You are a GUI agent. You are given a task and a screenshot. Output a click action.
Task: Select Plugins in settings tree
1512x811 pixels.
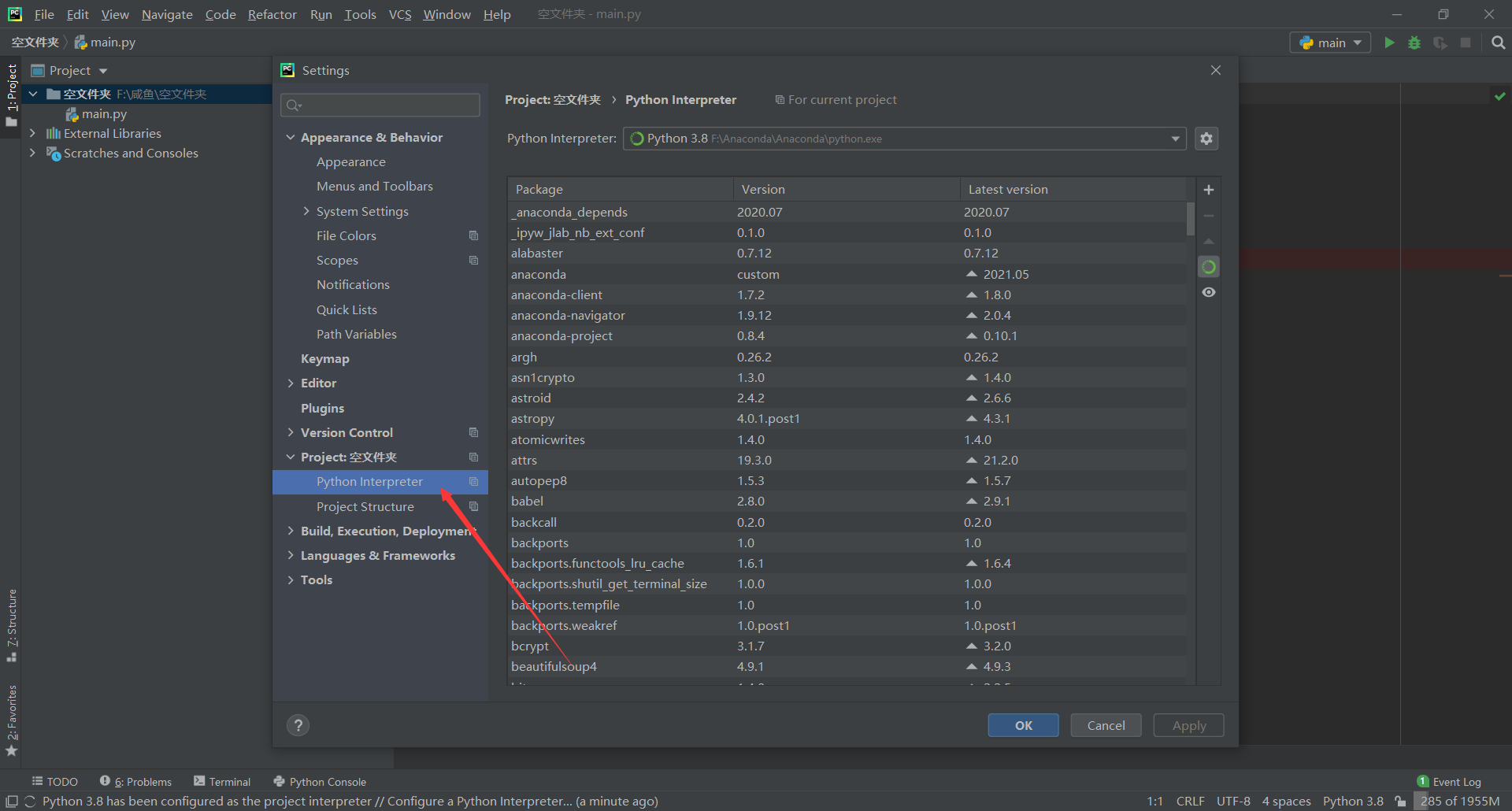(322, 408)
